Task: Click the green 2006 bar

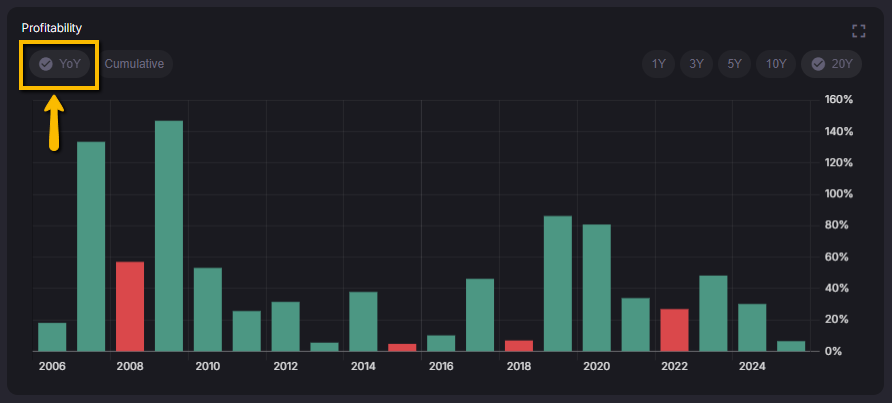Action: [52, 337]
